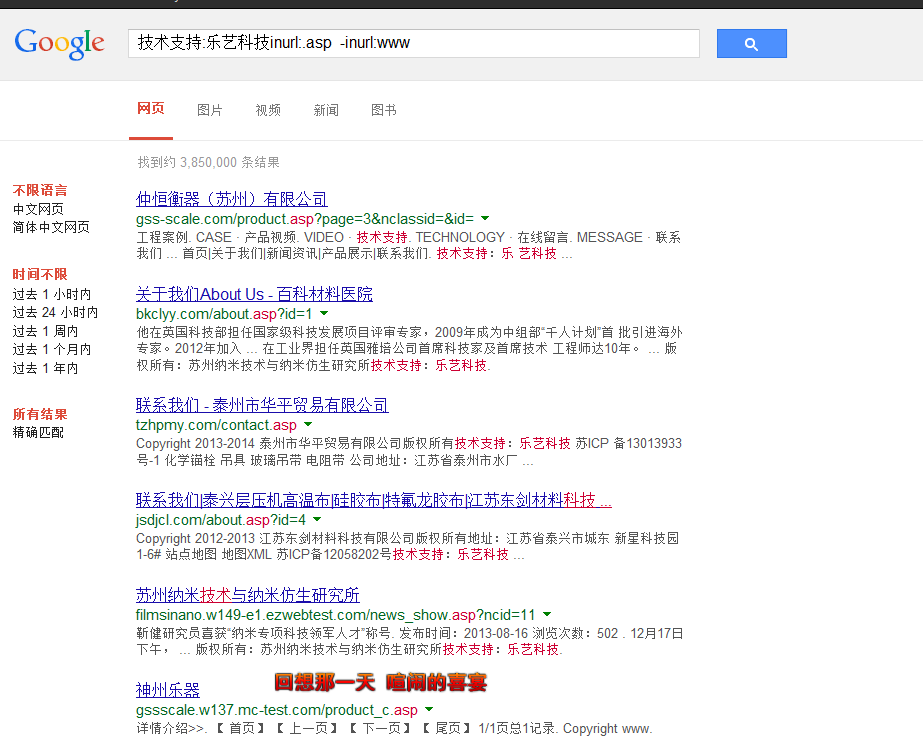Viewport: 923px width, 738px height.
Task: Open result 苏州纳米技术与纳米仿生研究所
Action: (247, 595)
